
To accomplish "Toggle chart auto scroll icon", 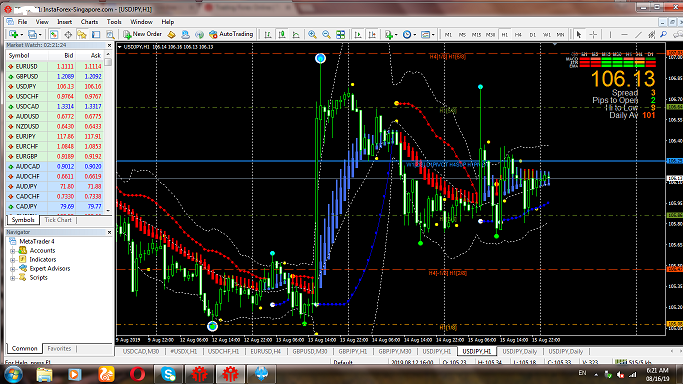I will (358, 34).
